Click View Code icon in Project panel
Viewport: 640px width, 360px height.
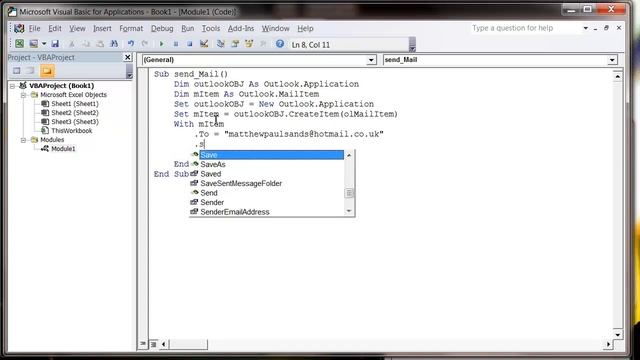tap(16, 71)
